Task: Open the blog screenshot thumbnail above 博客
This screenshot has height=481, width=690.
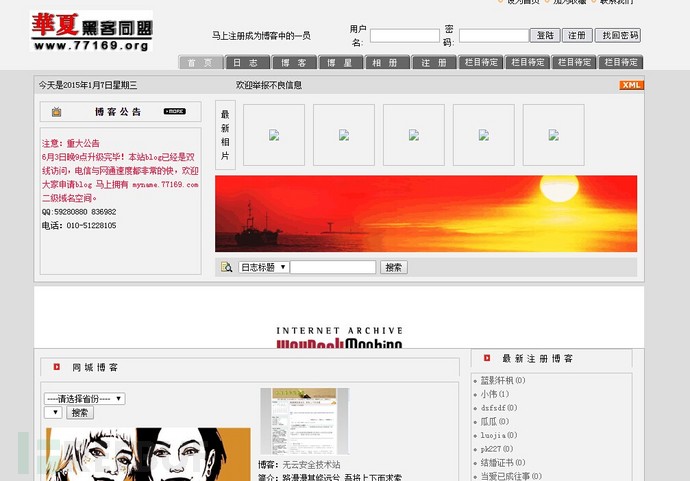Action: 305,421
